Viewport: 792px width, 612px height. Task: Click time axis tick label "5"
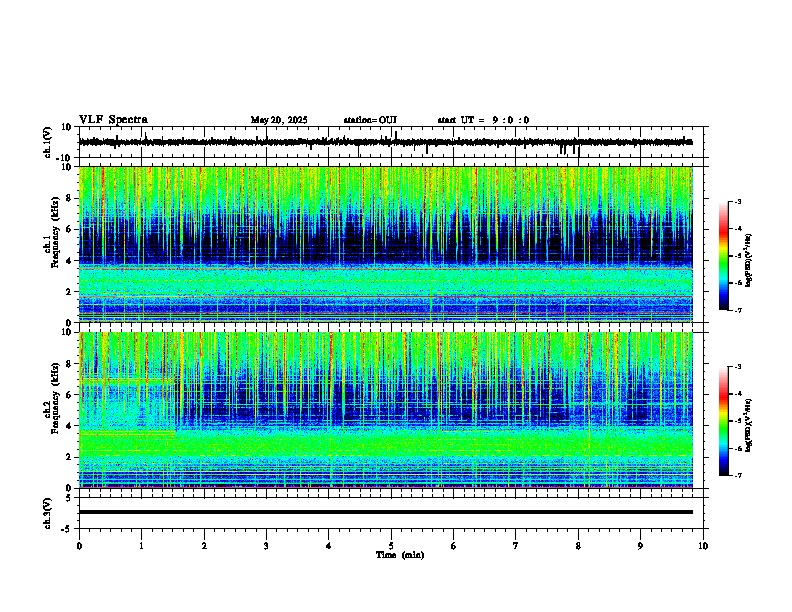391,546
